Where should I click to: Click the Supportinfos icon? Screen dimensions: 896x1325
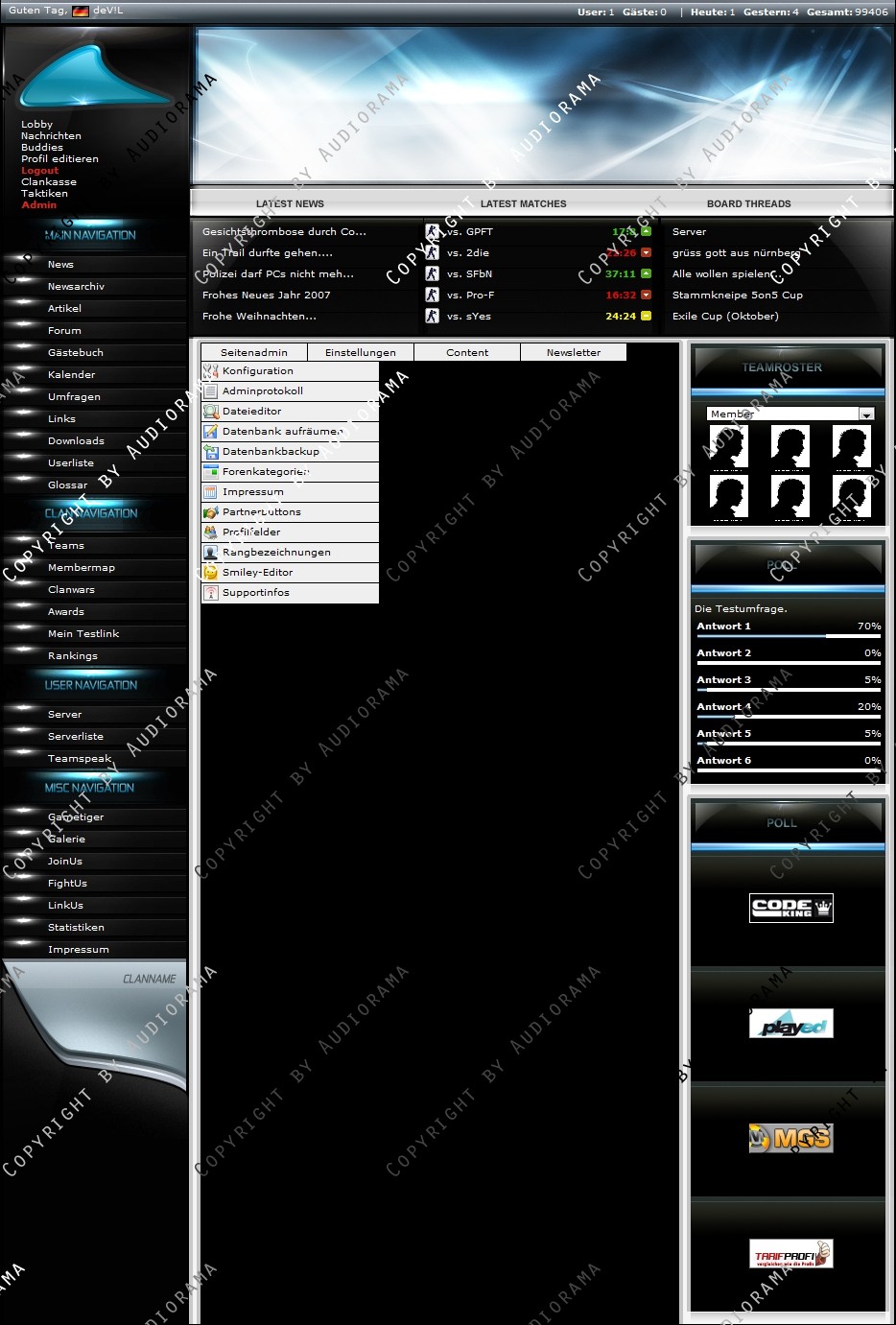pos(210,593)
